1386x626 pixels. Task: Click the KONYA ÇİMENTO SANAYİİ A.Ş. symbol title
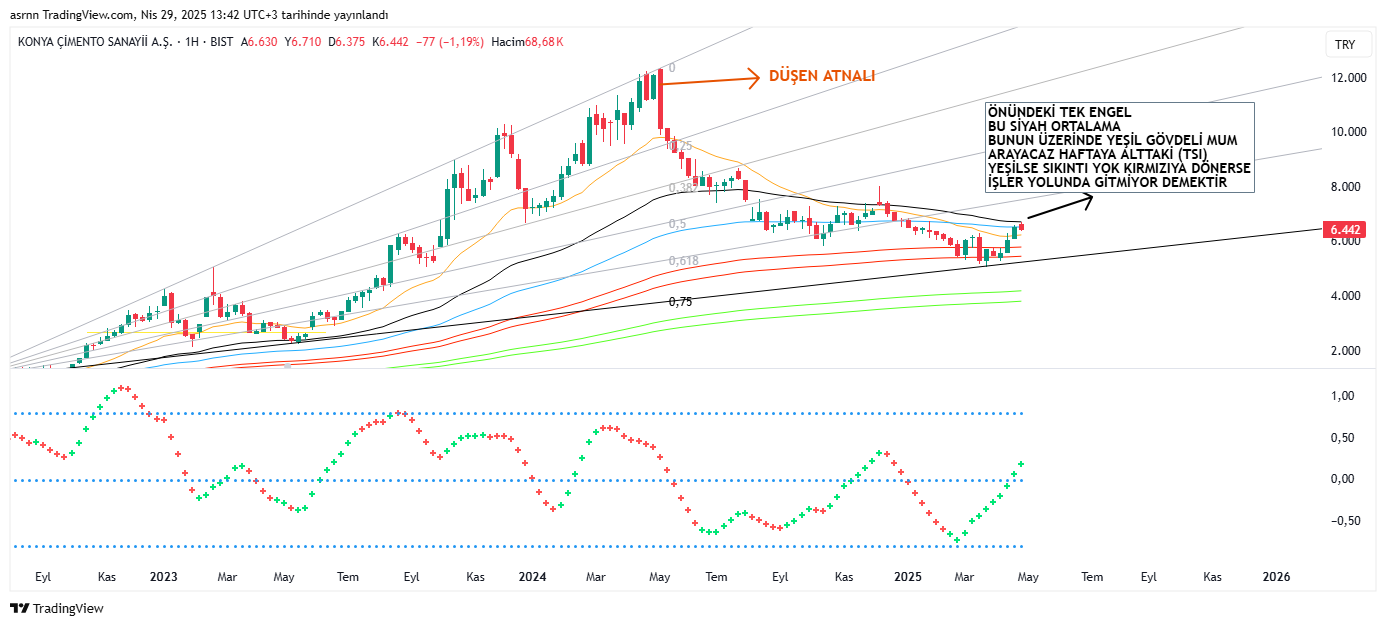[x=96, y=42]
